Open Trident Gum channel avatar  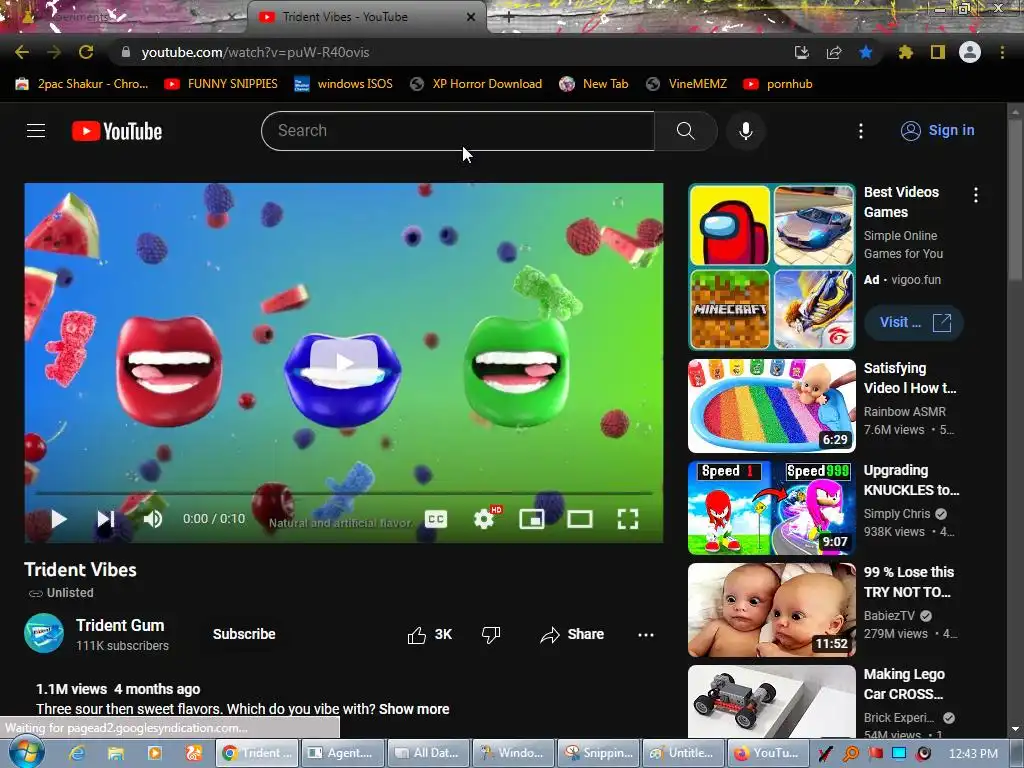(x=44, y=633)
